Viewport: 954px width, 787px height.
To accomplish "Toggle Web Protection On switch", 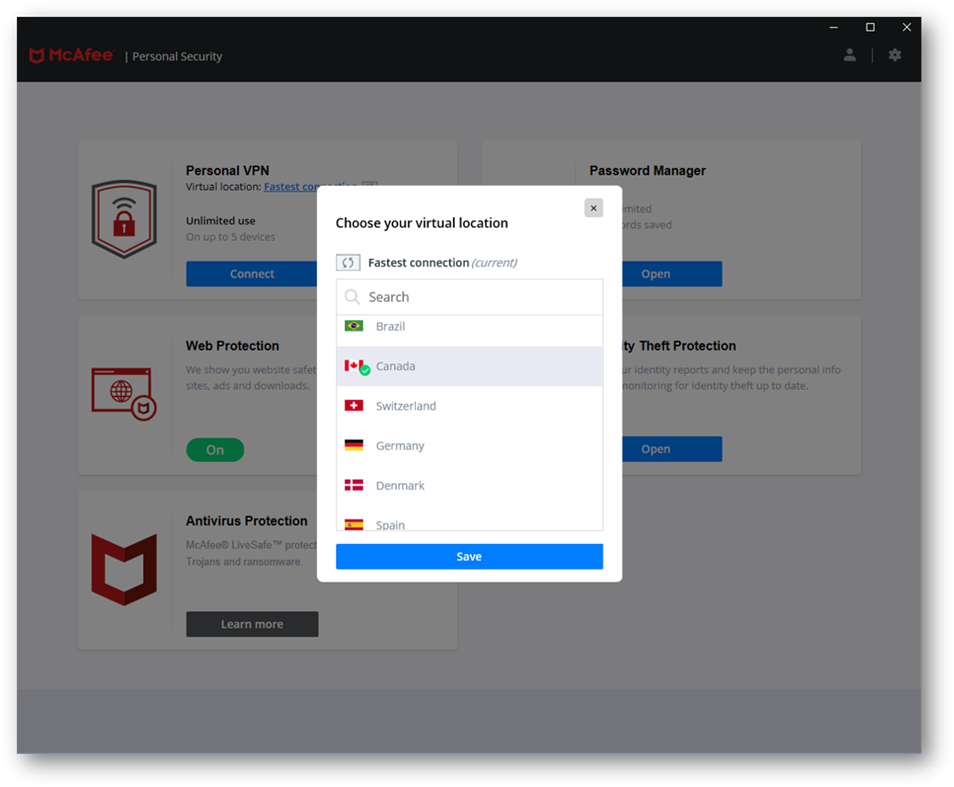I will [215, 450].
